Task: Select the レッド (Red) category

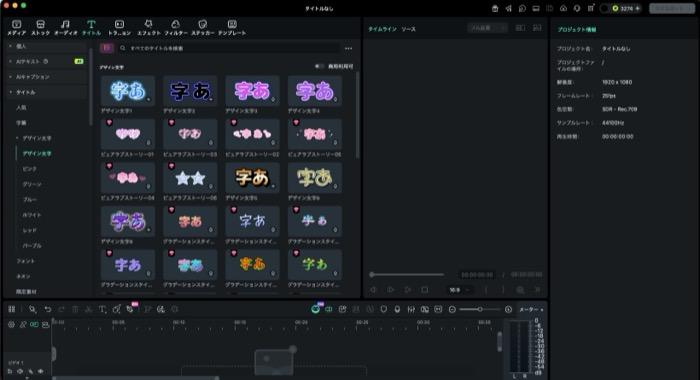Action: pyautogui.click(x=30, y=230)
